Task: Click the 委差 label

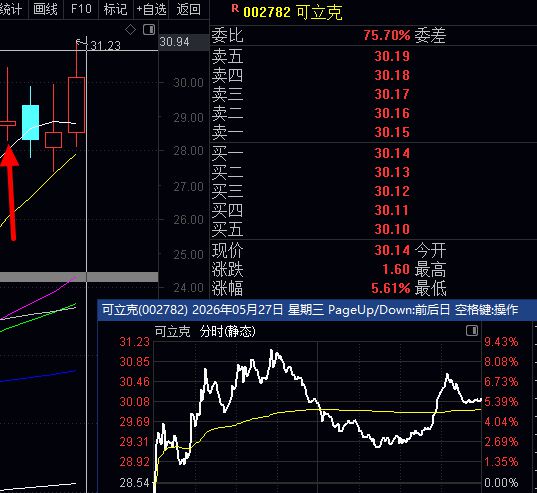Action: point(430,36)
